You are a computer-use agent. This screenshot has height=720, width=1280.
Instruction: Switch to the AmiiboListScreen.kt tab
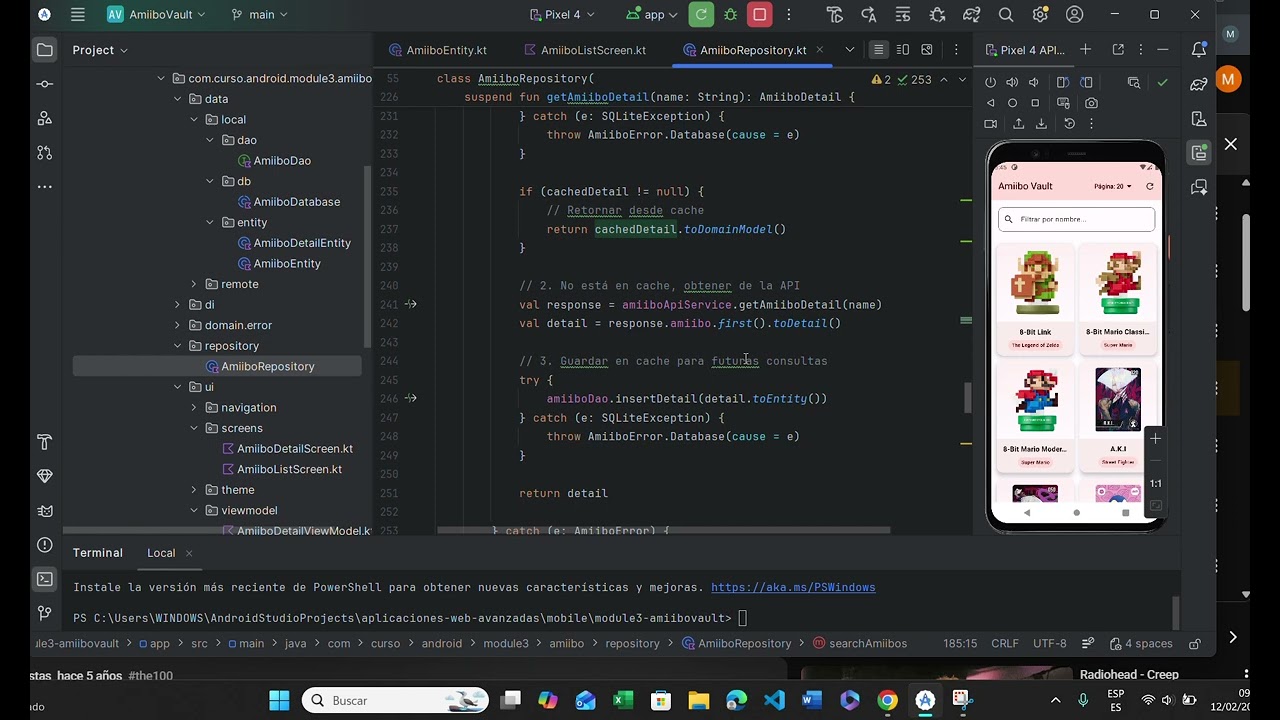(x=584, y=50)
